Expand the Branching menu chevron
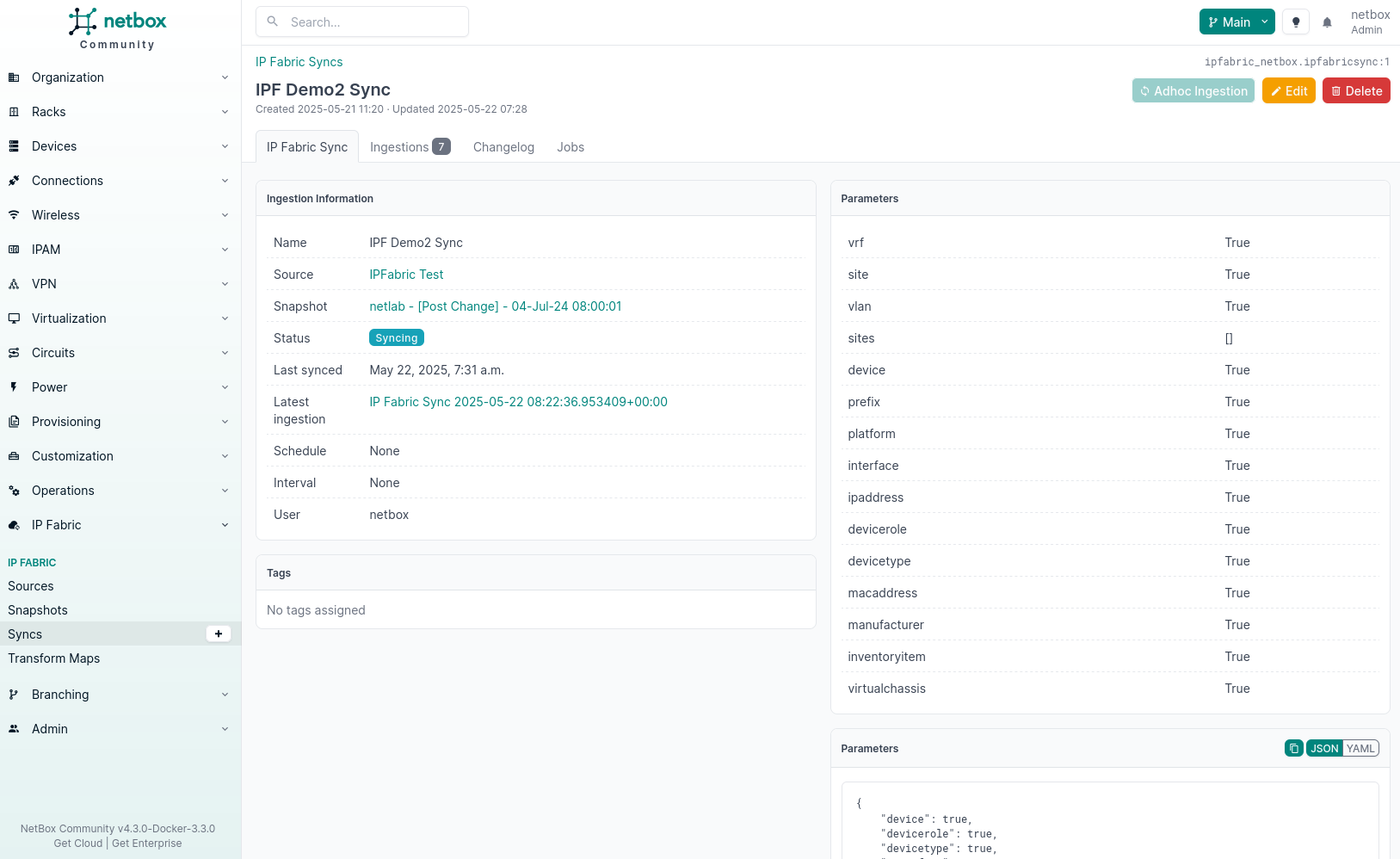 click(225, 695)
